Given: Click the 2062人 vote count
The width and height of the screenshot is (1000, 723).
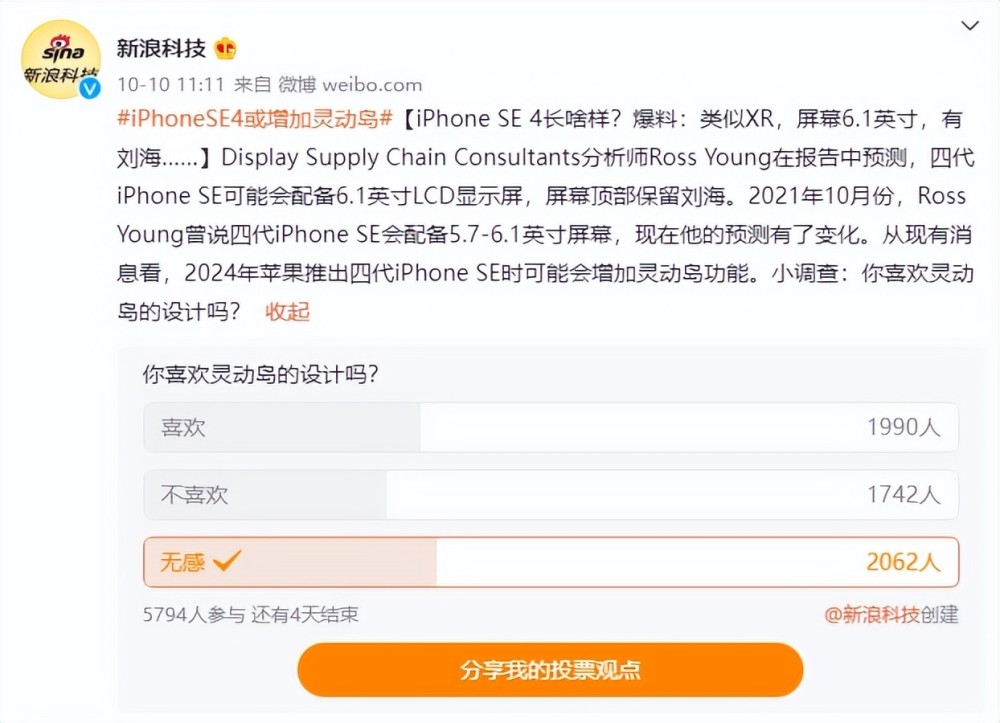Looking at the screenshot, I should (903, 562).
